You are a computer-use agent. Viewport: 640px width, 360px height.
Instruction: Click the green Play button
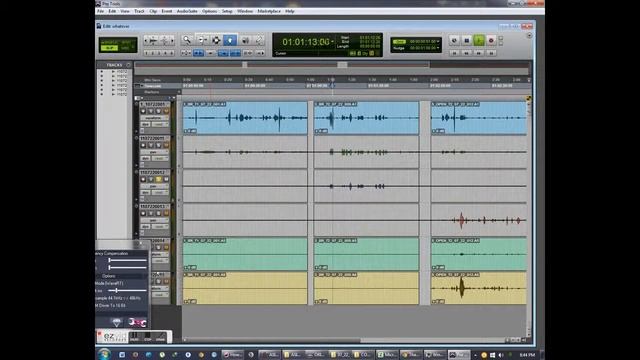pos(479,40)
